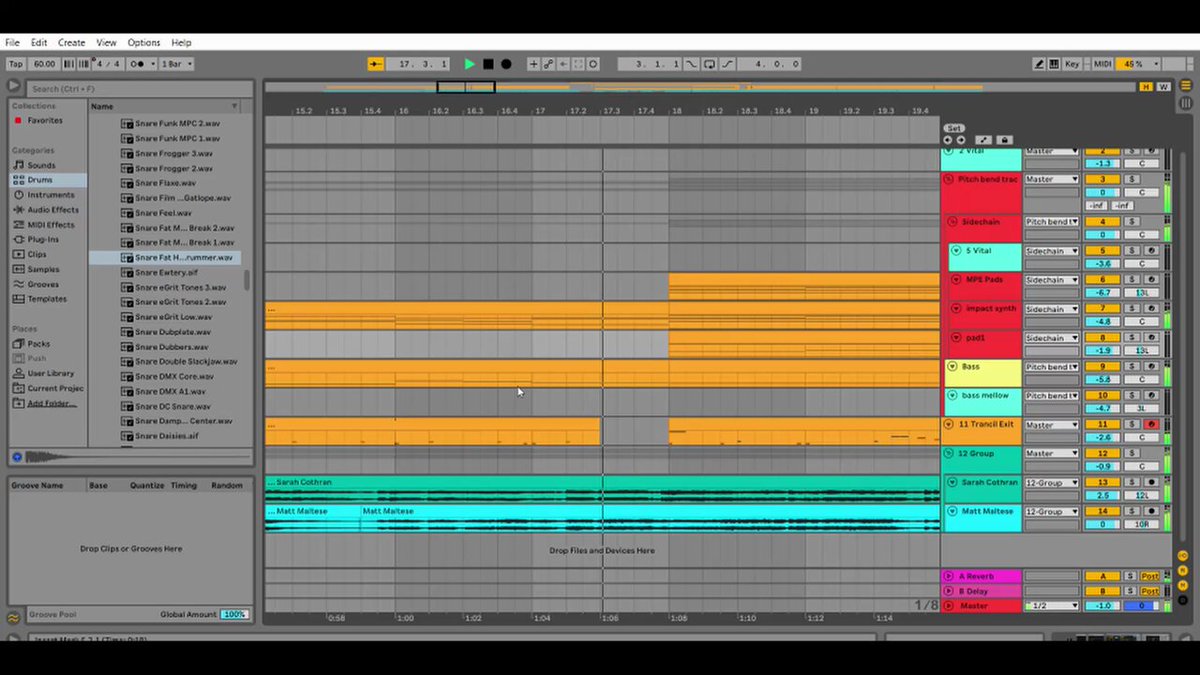Toggle the metronome icon
The width and height of the screenshot is (1200, 675).
pyautogui.click(x=140, y=64)
